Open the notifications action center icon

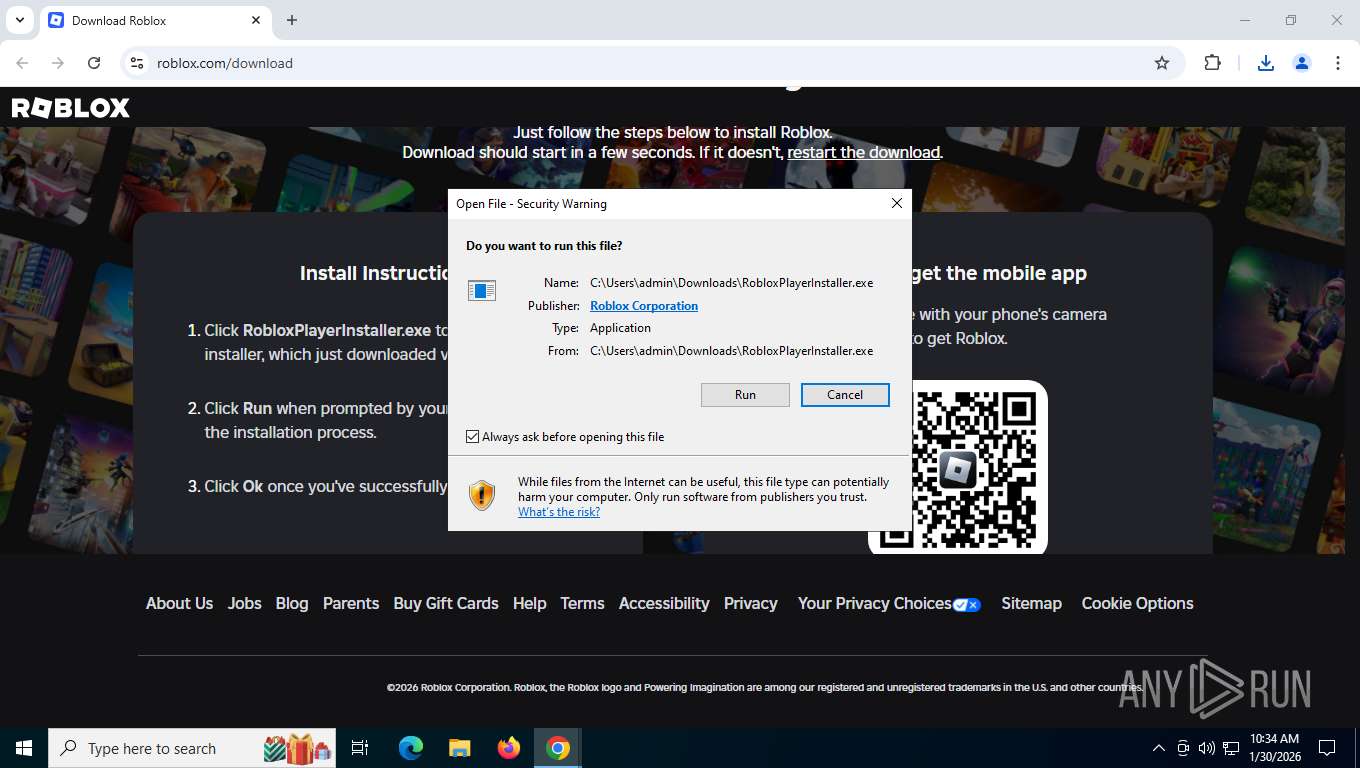click(1327, 748)
